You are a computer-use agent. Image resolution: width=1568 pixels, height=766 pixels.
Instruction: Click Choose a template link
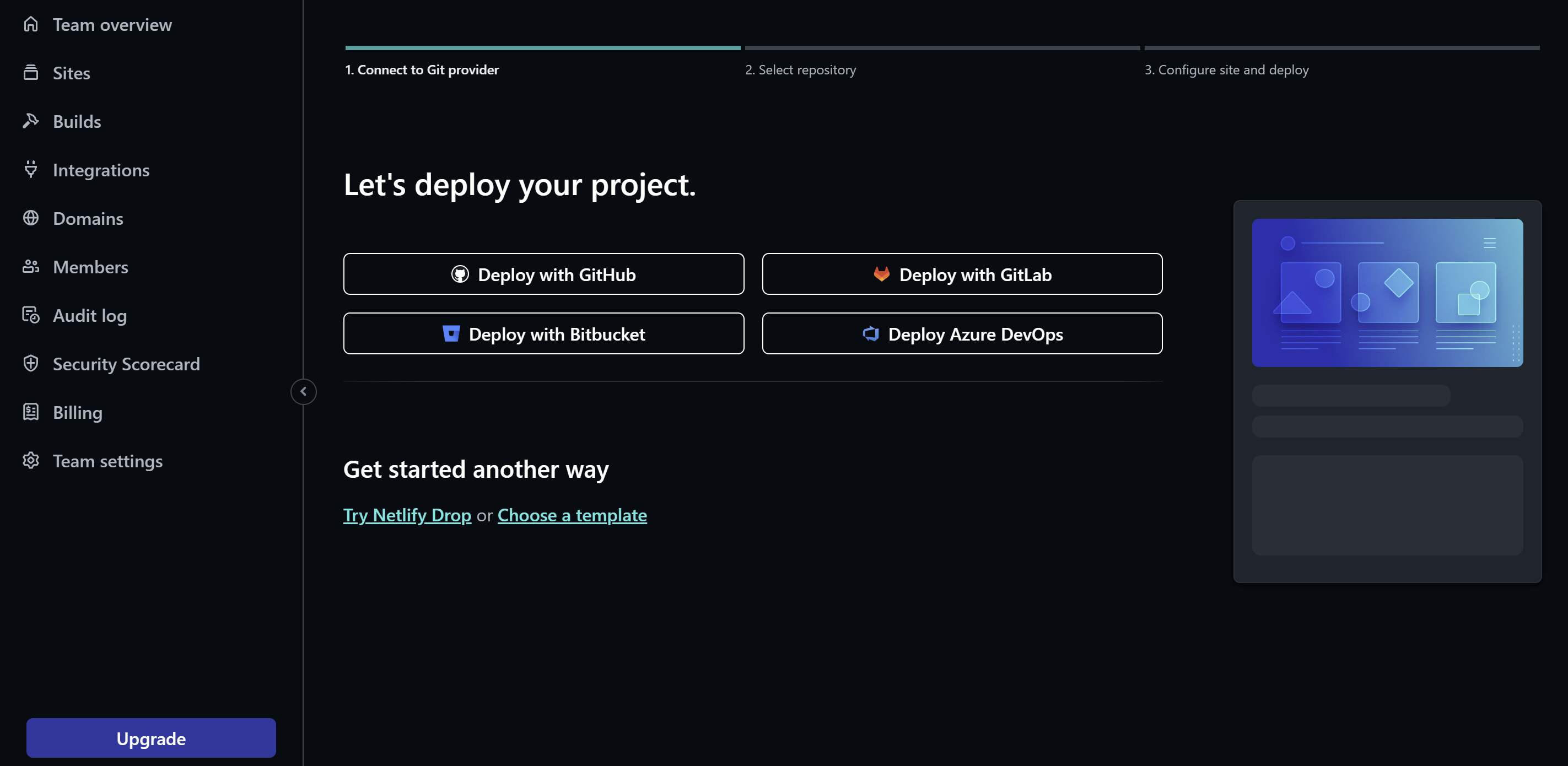[572, 515]
